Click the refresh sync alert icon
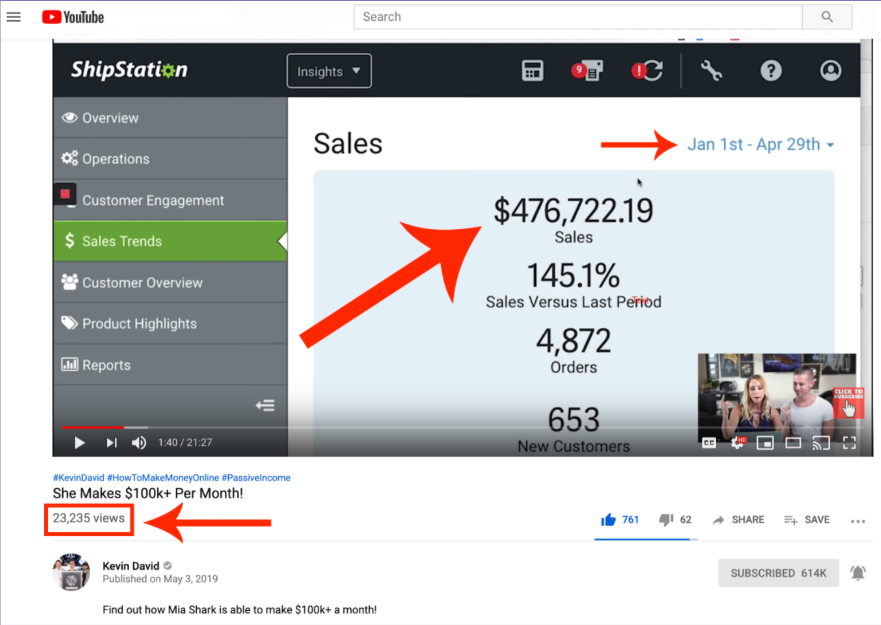Viewport: 881px width, 625px height. click(x=647, y=71)
